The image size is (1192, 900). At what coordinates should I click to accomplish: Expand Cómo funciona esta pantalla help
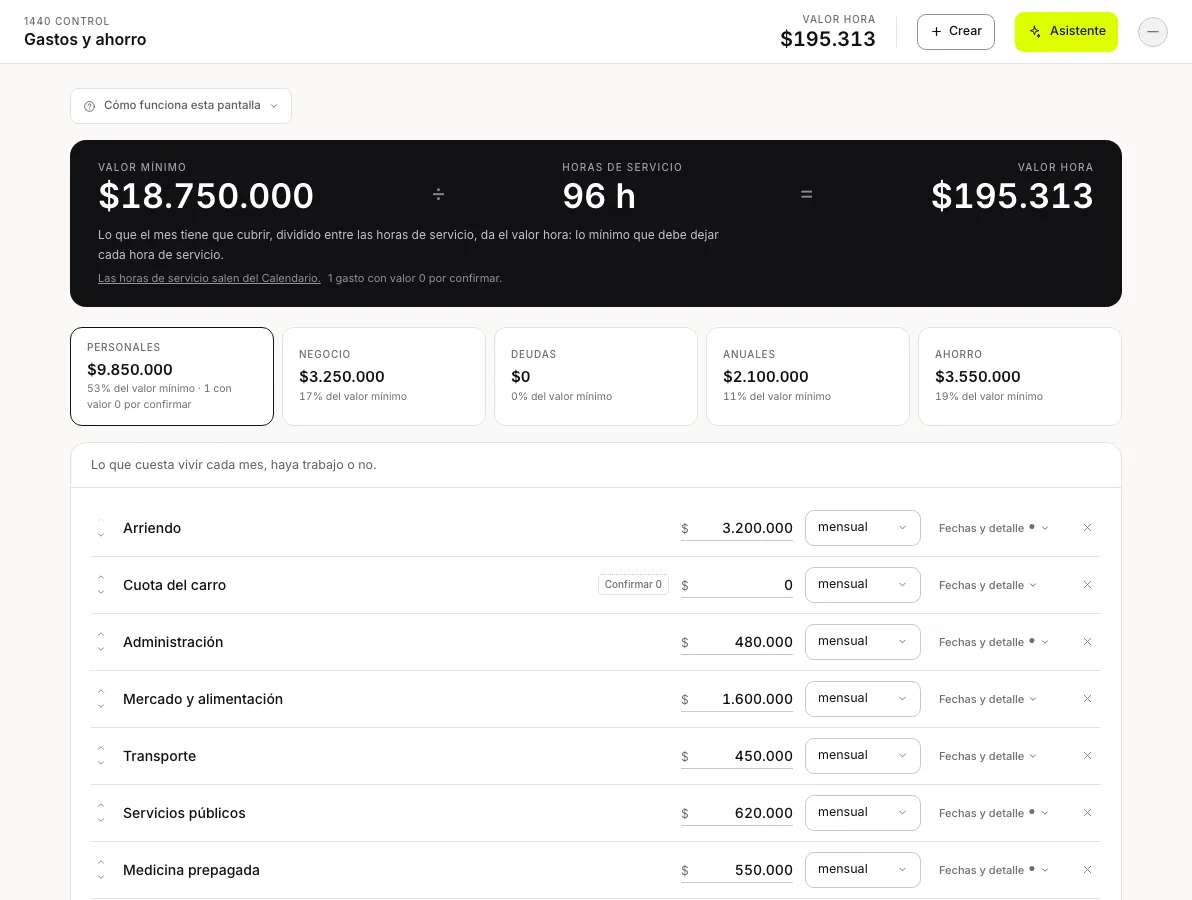pyautogui.click(x=181, y=106)
